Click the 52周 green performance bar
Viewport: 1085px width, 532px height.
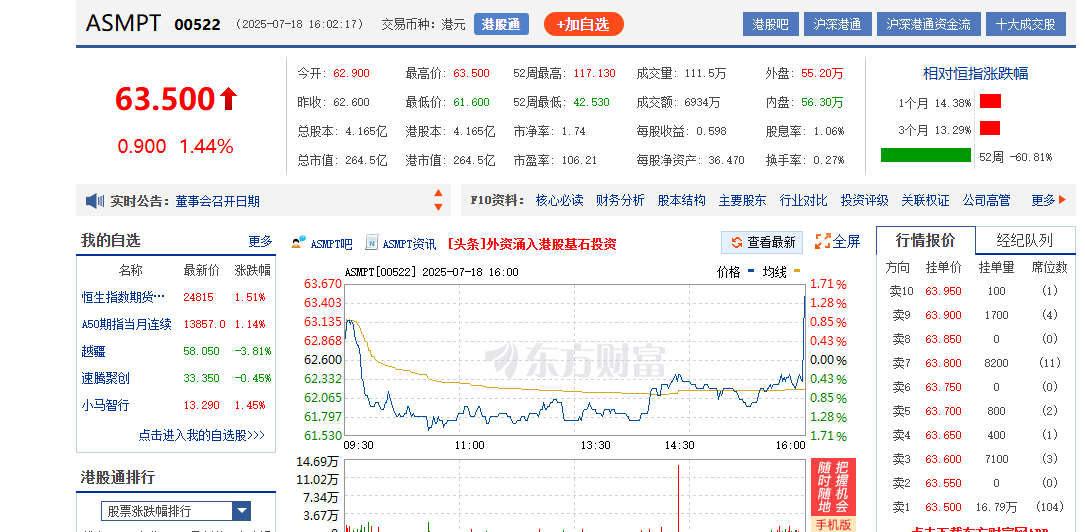[x=926, y=155]
